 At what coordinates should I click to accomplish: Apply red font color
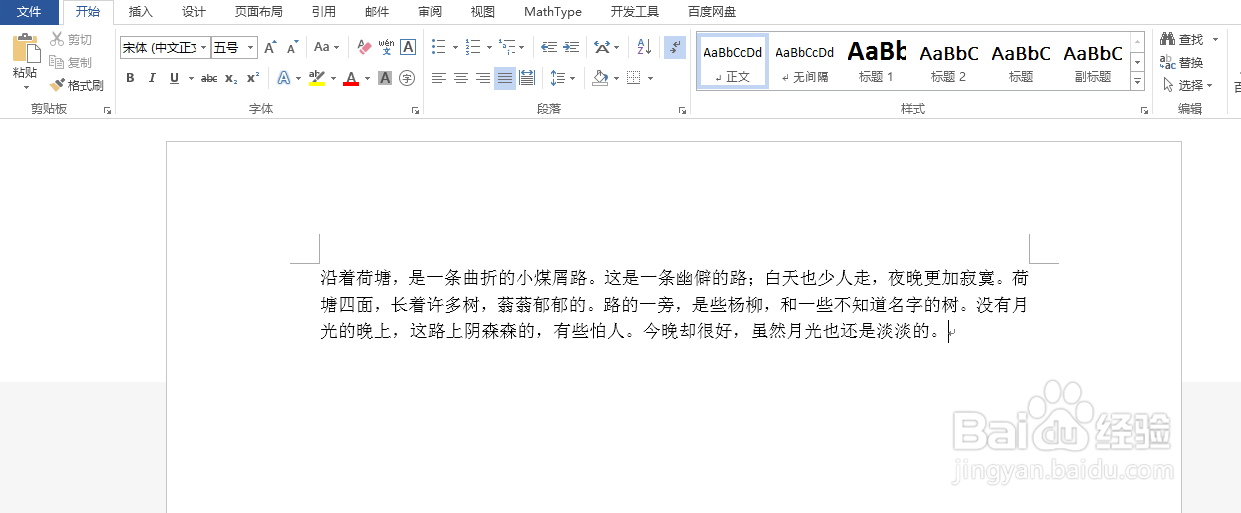click(x=351, y=78)
